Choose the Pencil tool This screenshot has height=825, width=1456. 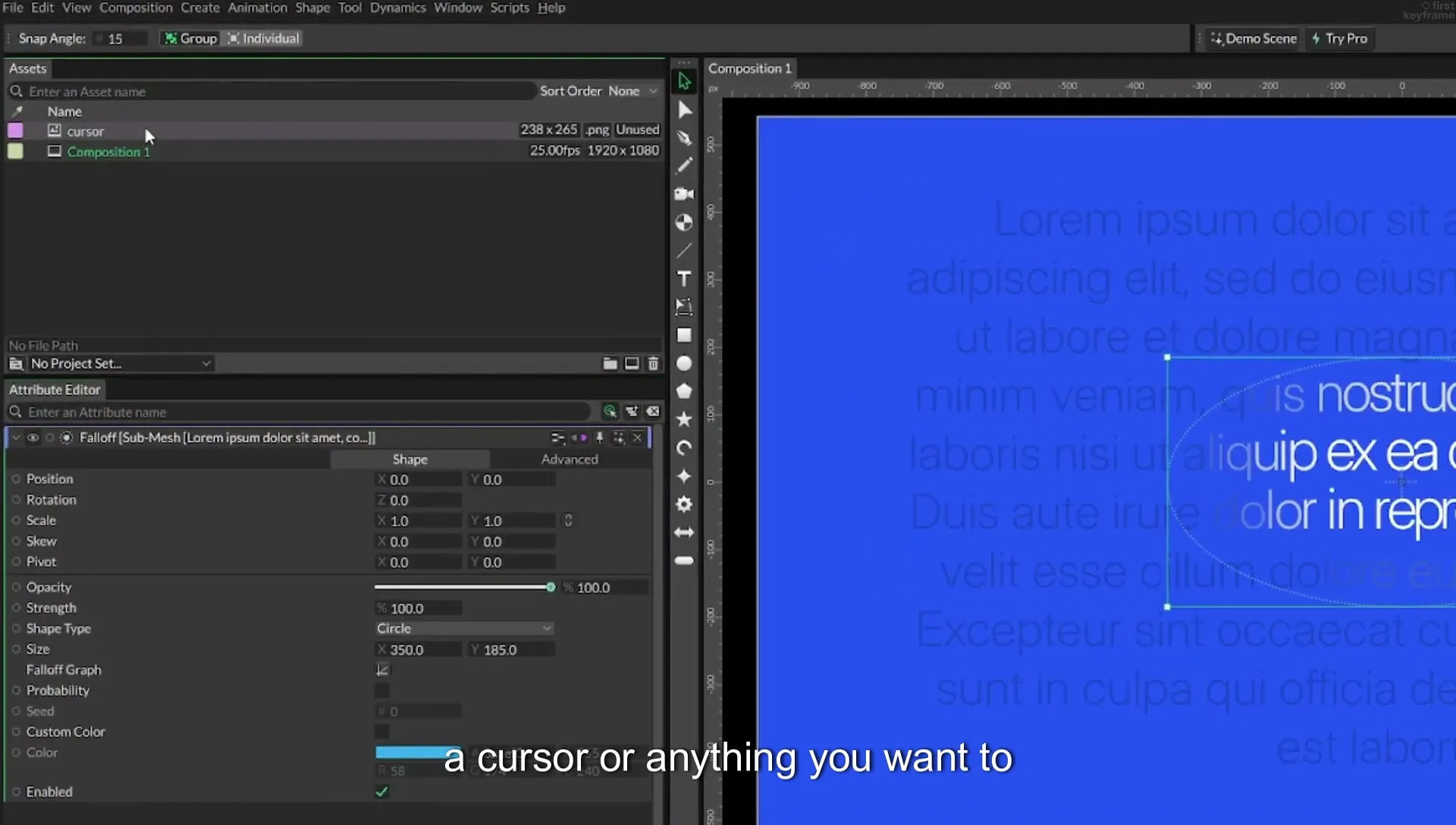coord(684,165)
